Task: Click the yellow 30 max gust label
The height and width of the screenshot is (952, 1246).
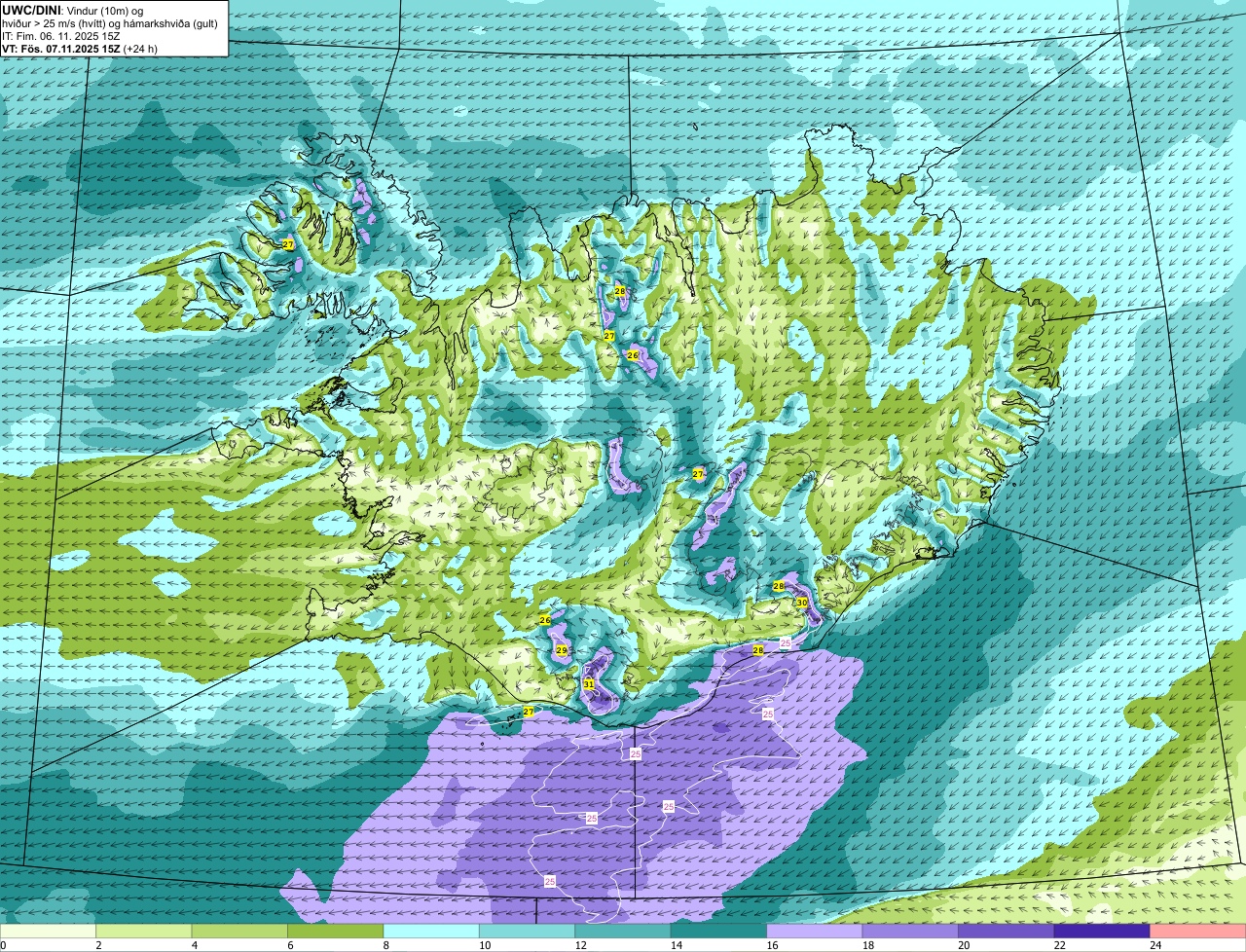Action: tap(802, 603)
